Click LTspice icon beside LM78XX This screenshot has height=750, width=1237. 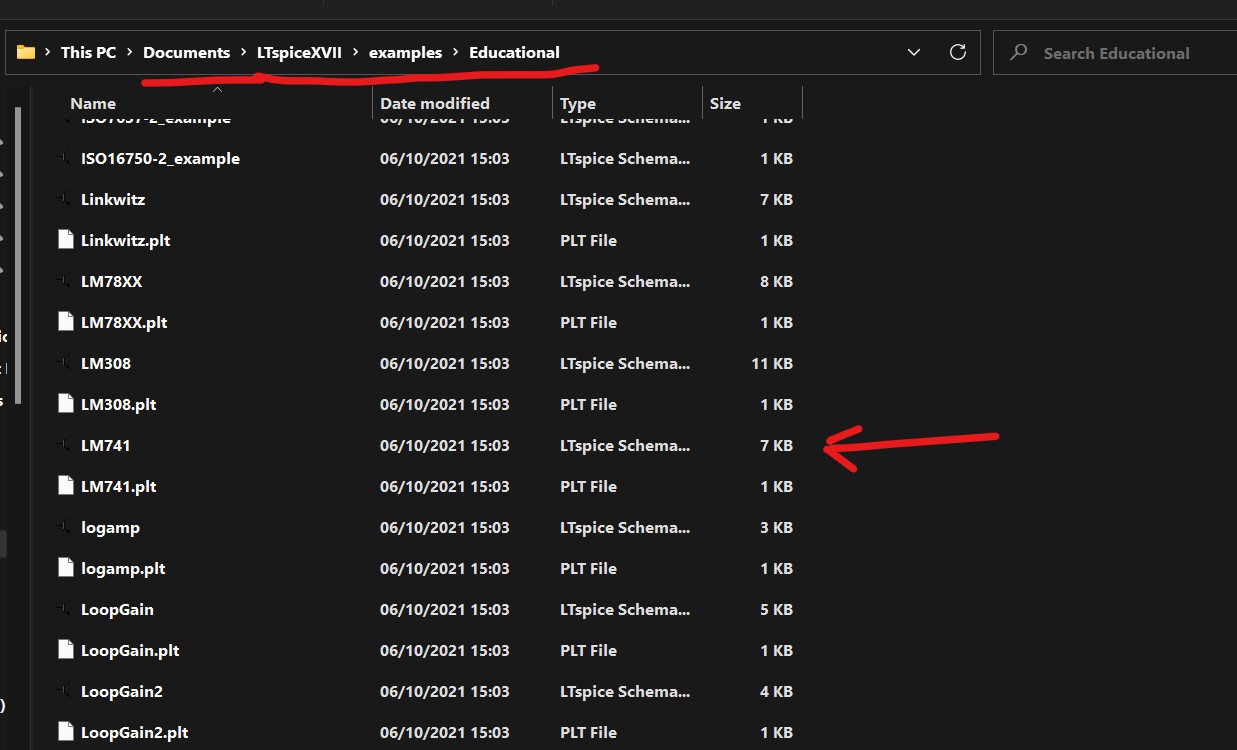65,281
